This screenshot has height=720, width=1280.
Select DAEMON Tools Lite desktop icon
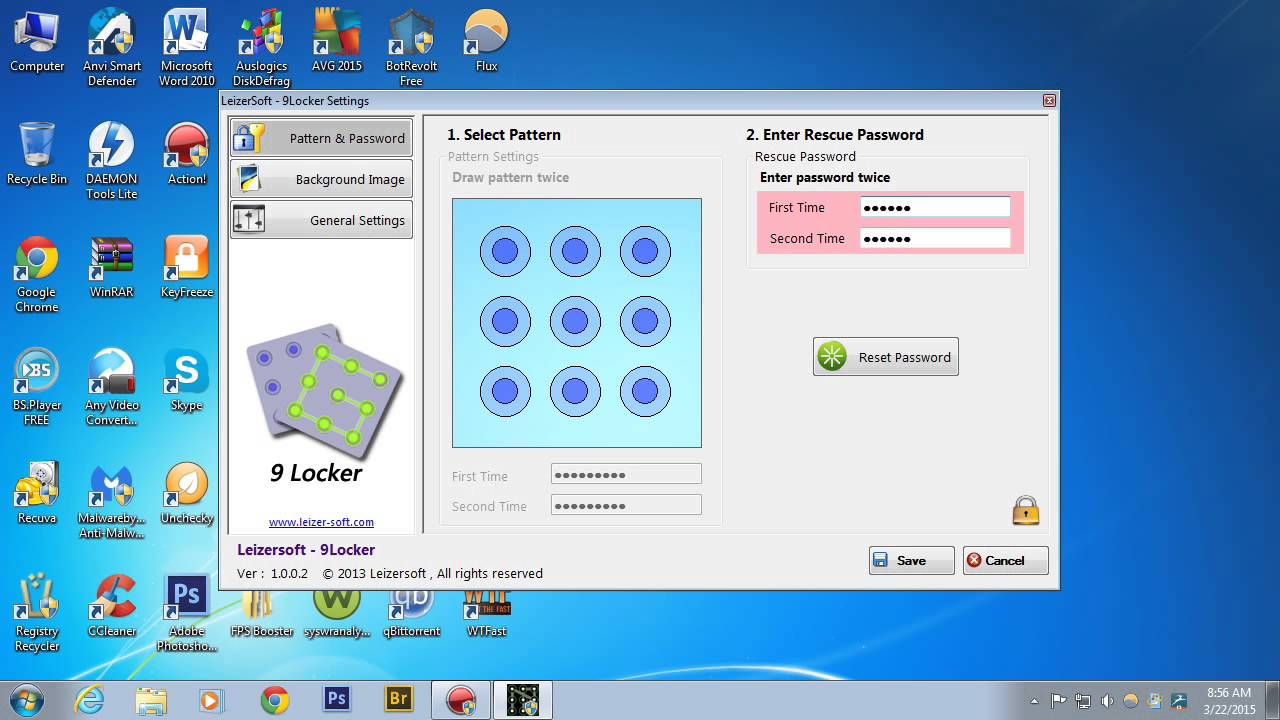pos(112,160)
